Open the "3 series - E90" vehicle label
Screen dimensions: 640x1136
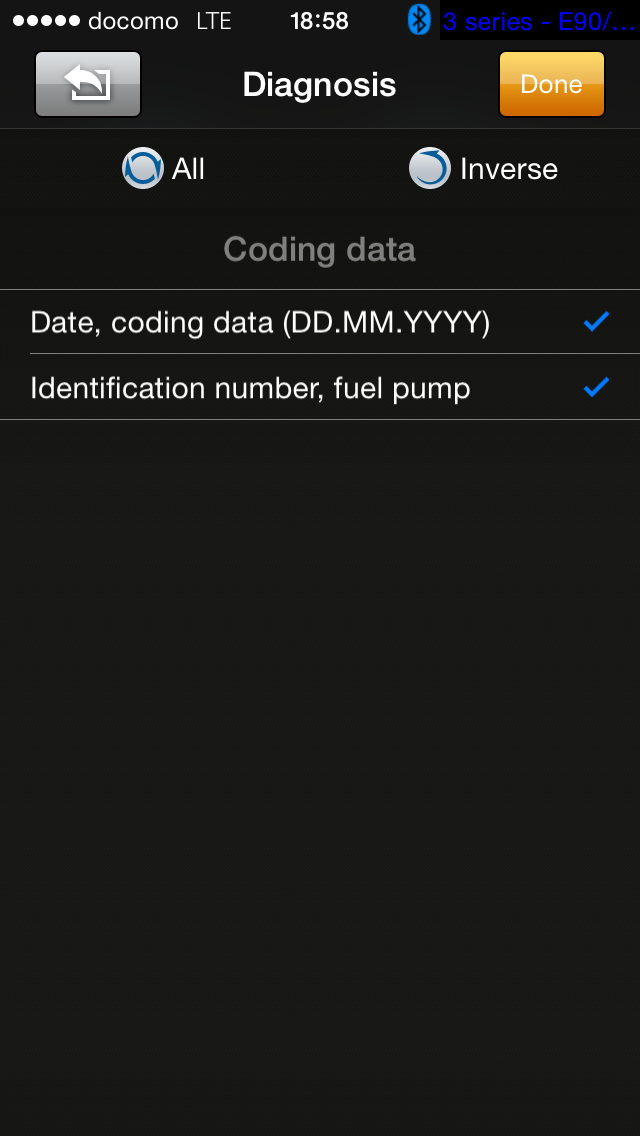(x=538, y=21)
